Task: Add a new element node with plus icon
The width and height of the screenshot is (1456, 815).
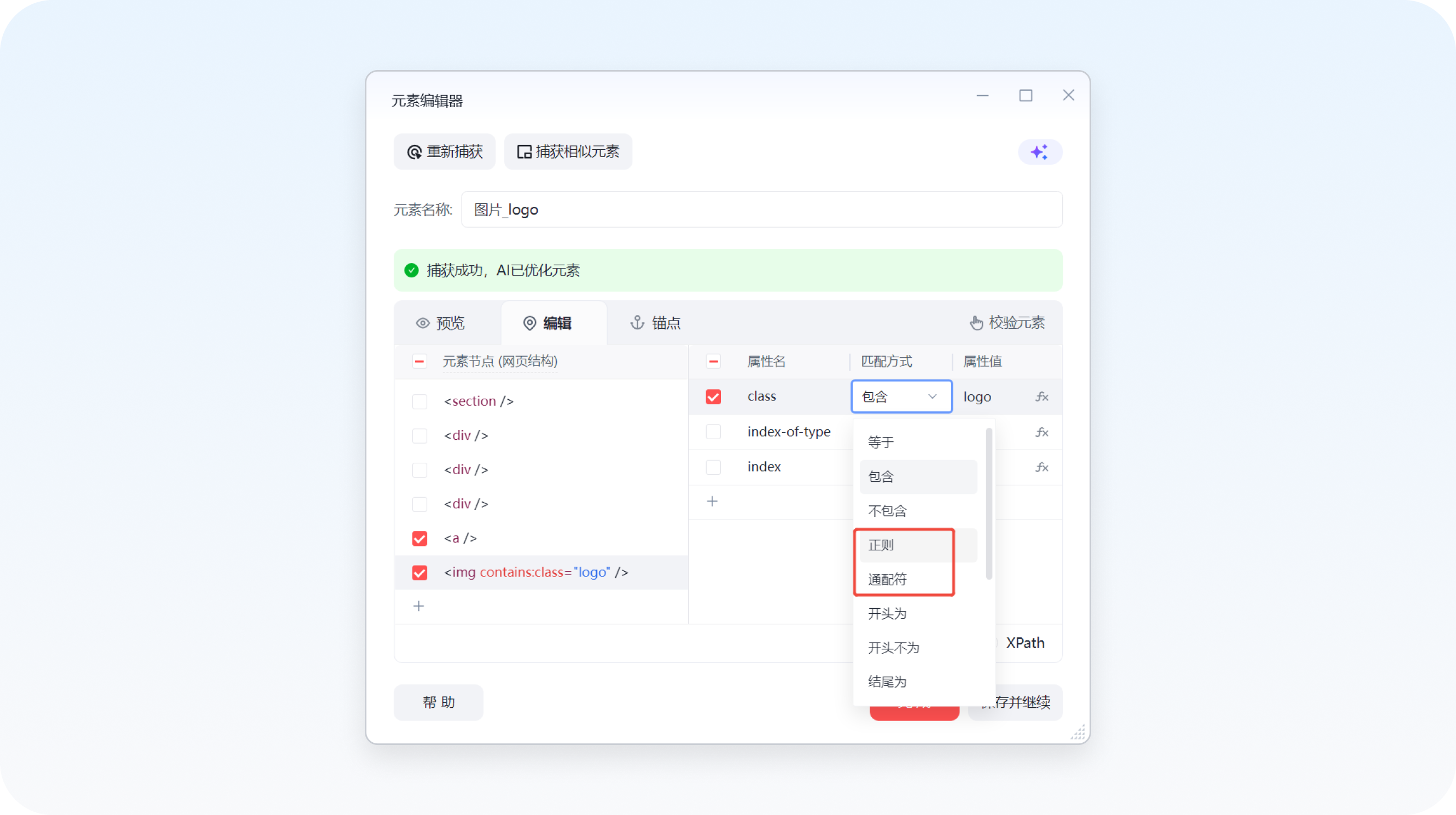Action: (x=418, y=606)
